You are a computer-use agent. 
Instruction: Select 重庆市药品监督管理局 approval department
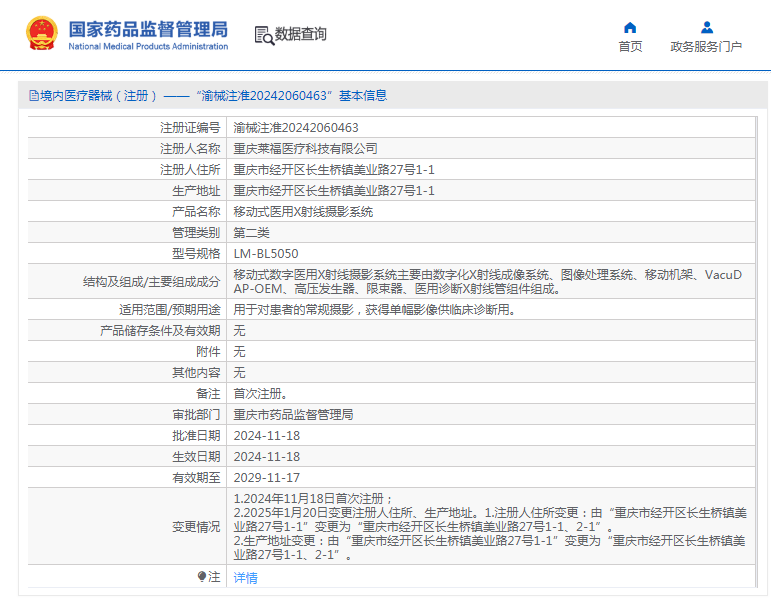point(293,415)
